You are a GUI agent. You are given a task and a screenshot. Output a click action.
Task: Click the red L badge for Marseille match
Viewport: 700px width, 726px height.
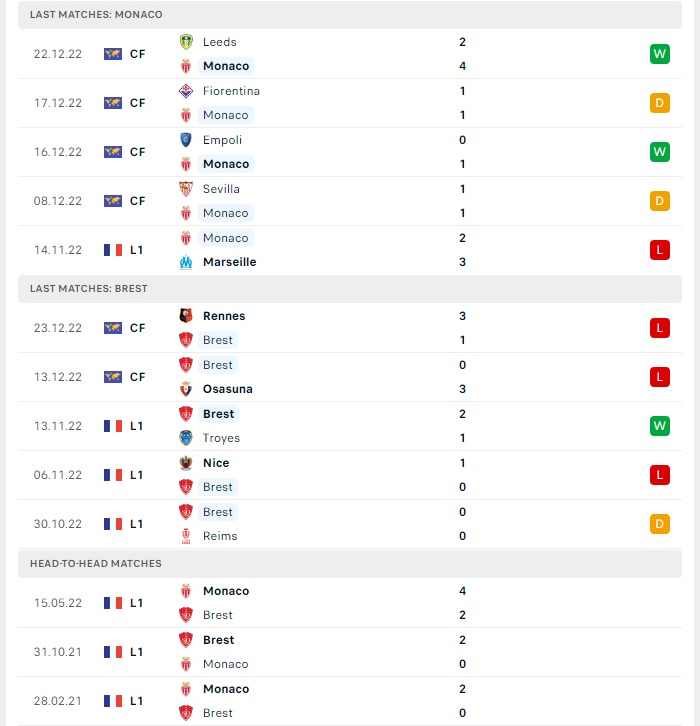pos(660,250)
